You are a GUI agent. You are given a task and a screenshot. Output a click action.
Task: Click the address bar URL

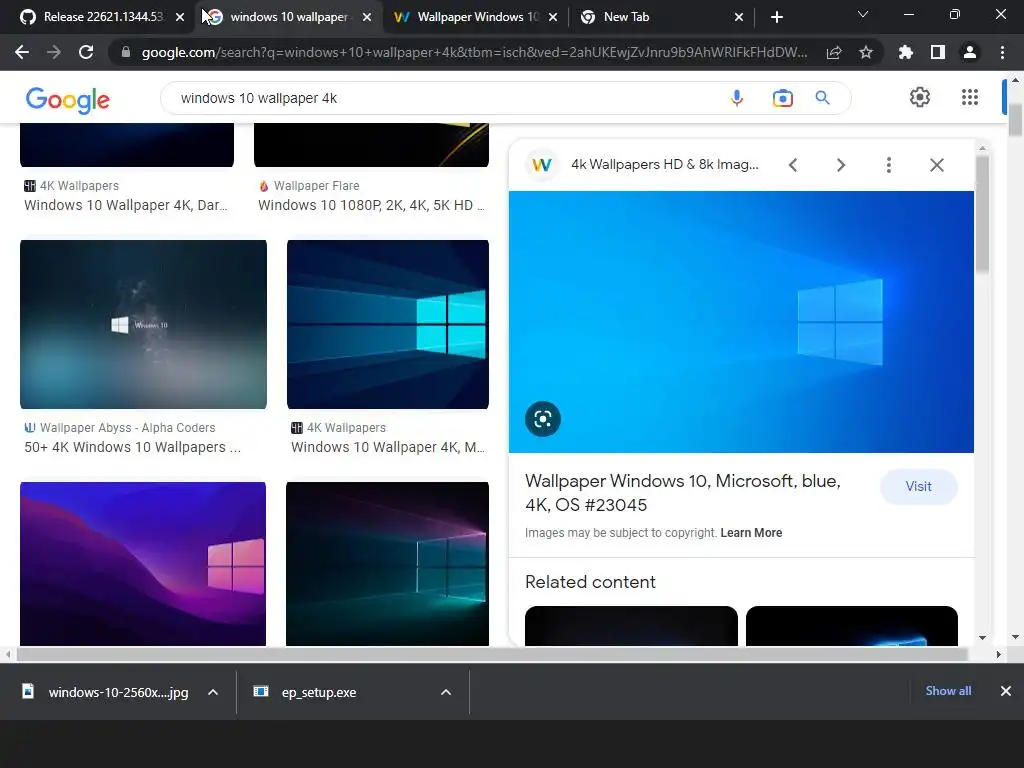coord(474,52)
